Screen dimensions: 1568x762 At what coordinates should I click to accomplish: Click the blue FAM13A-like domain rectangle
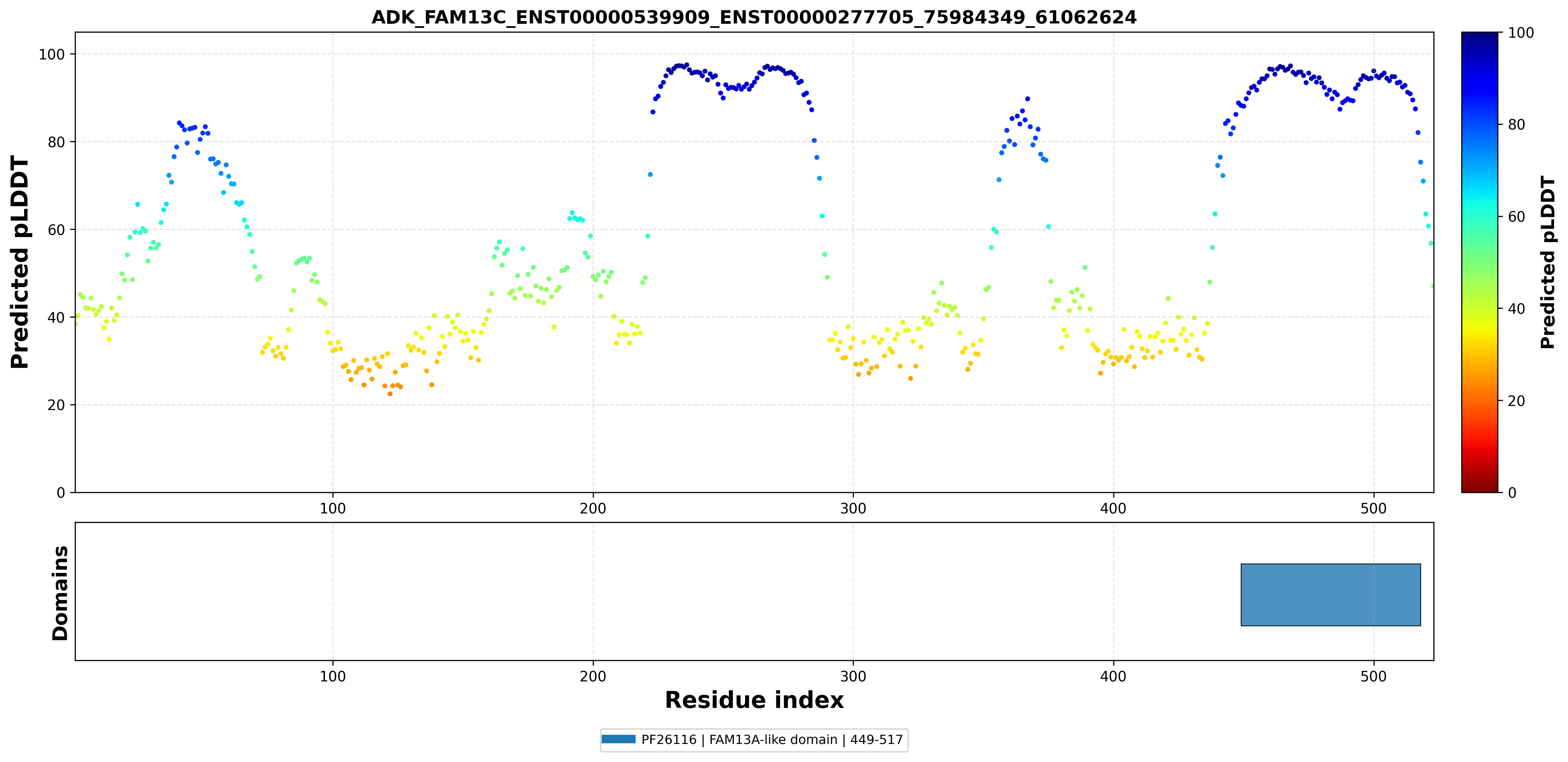tap(1331, 594)
